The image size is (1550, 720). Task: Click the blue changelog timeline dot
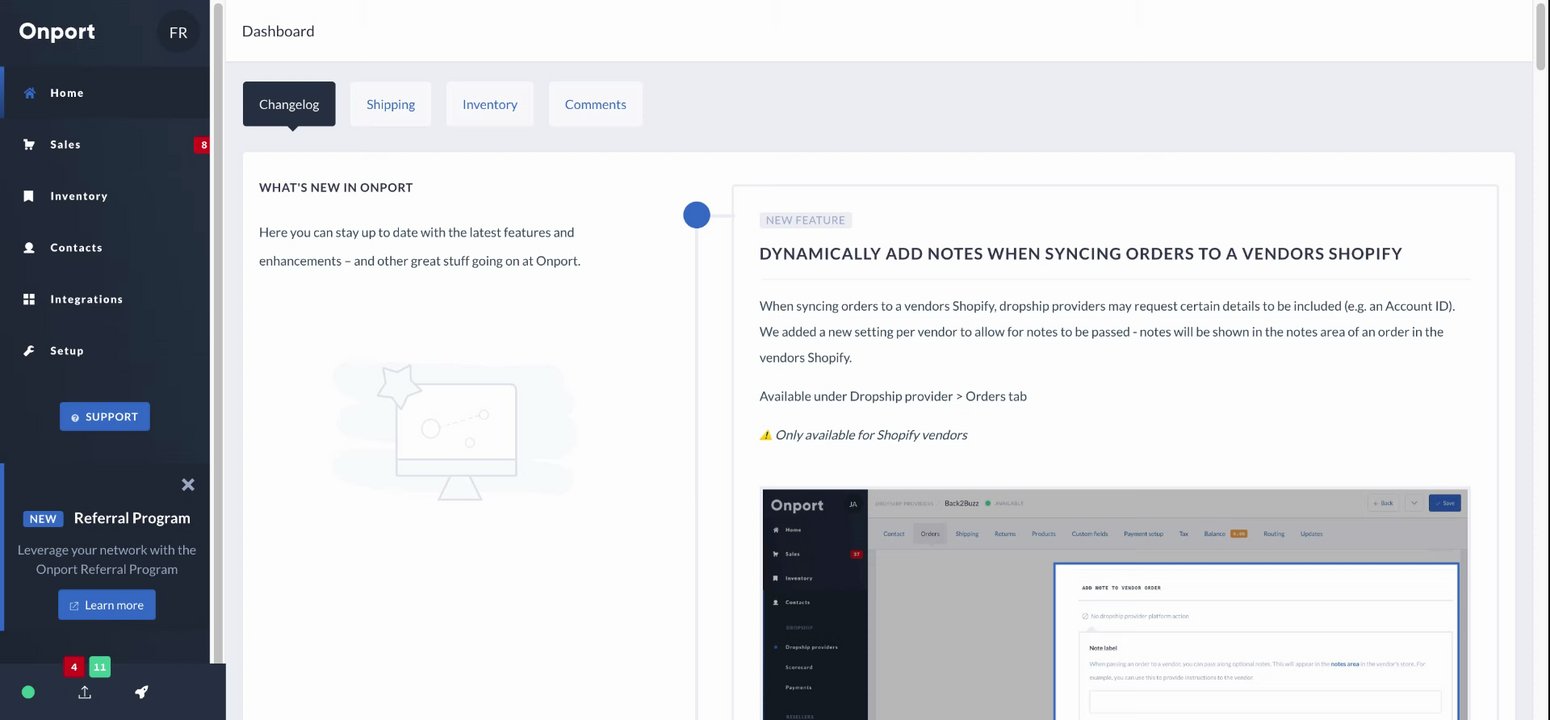697,215
